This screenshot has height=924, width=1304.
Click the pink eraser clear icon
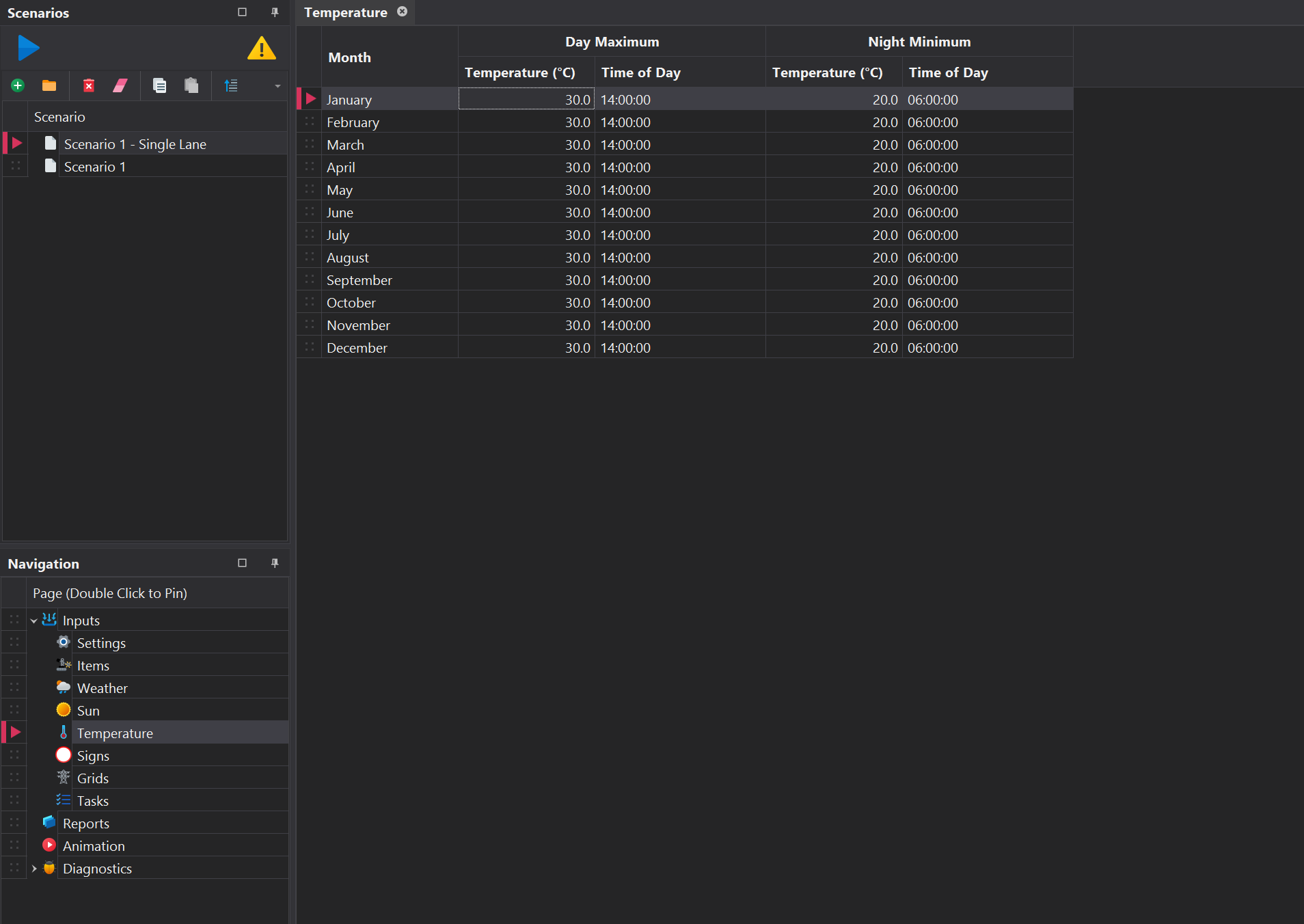pos(120,85)
